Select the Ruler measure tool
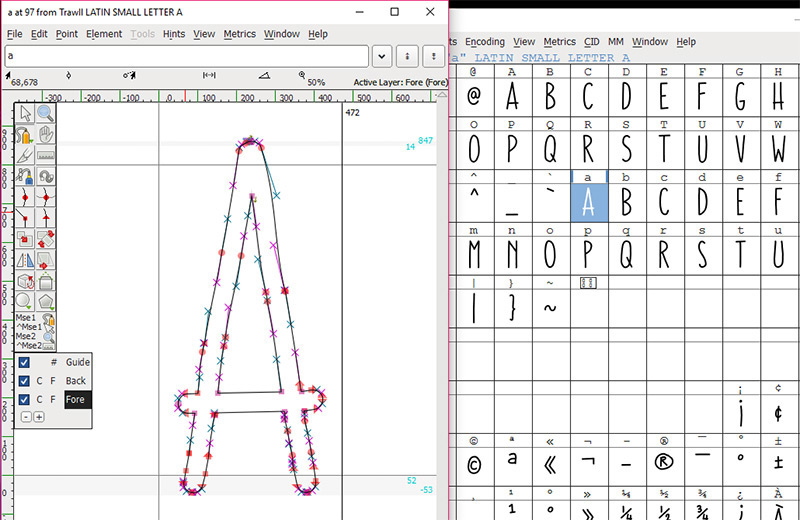The width and height of the screenshot is (800, 520). pyautogui.click(x=45, y=156)
